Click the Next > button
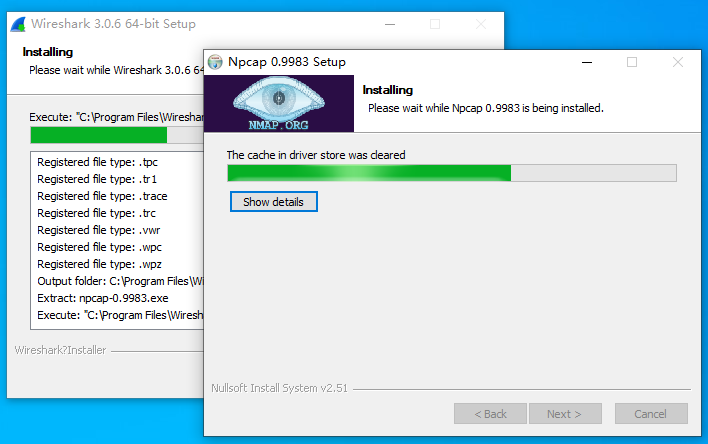This screenshot has width=708, height=444. (565, 414)
